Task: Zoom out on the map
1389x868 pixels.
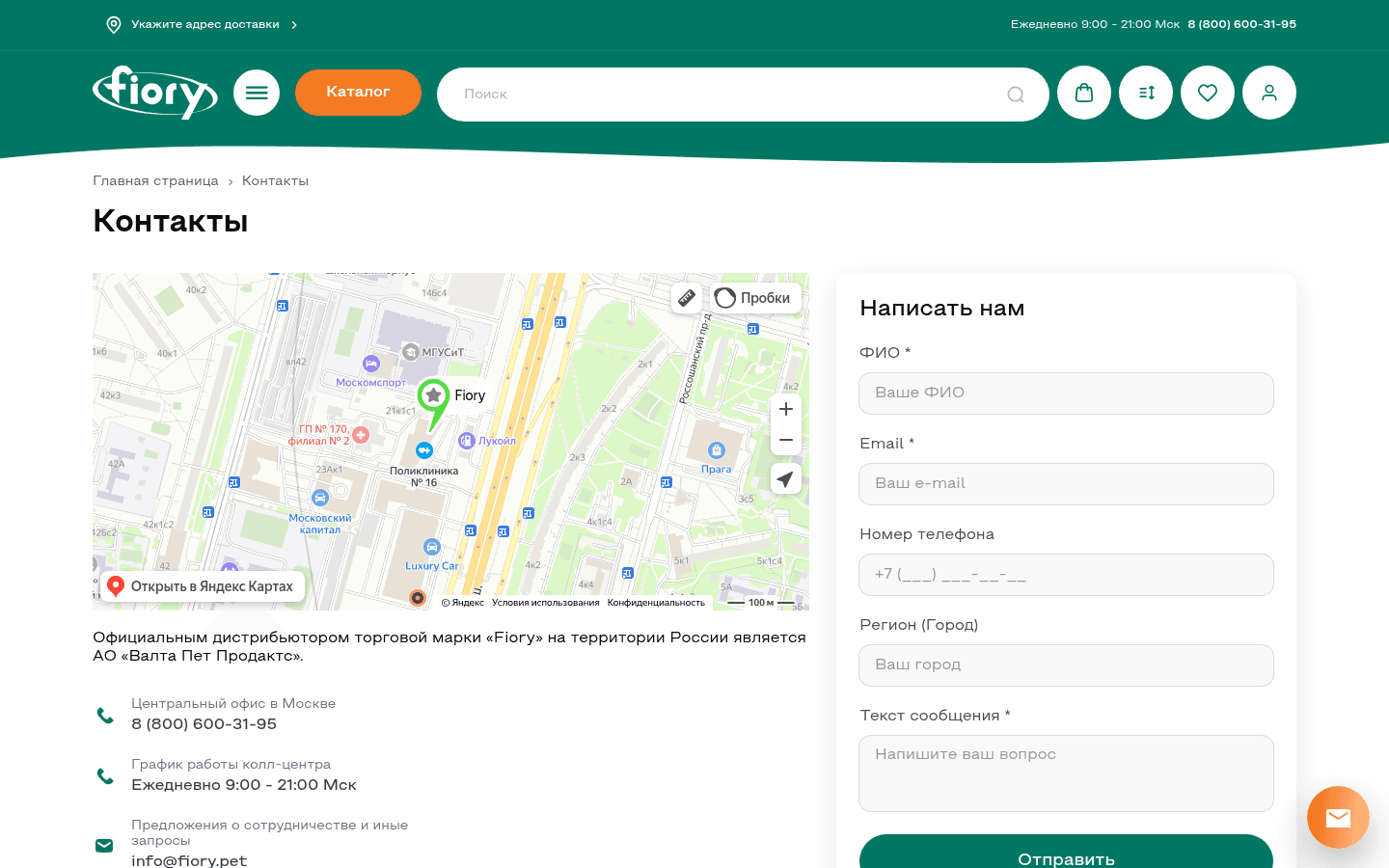Action: click(786, 440)
